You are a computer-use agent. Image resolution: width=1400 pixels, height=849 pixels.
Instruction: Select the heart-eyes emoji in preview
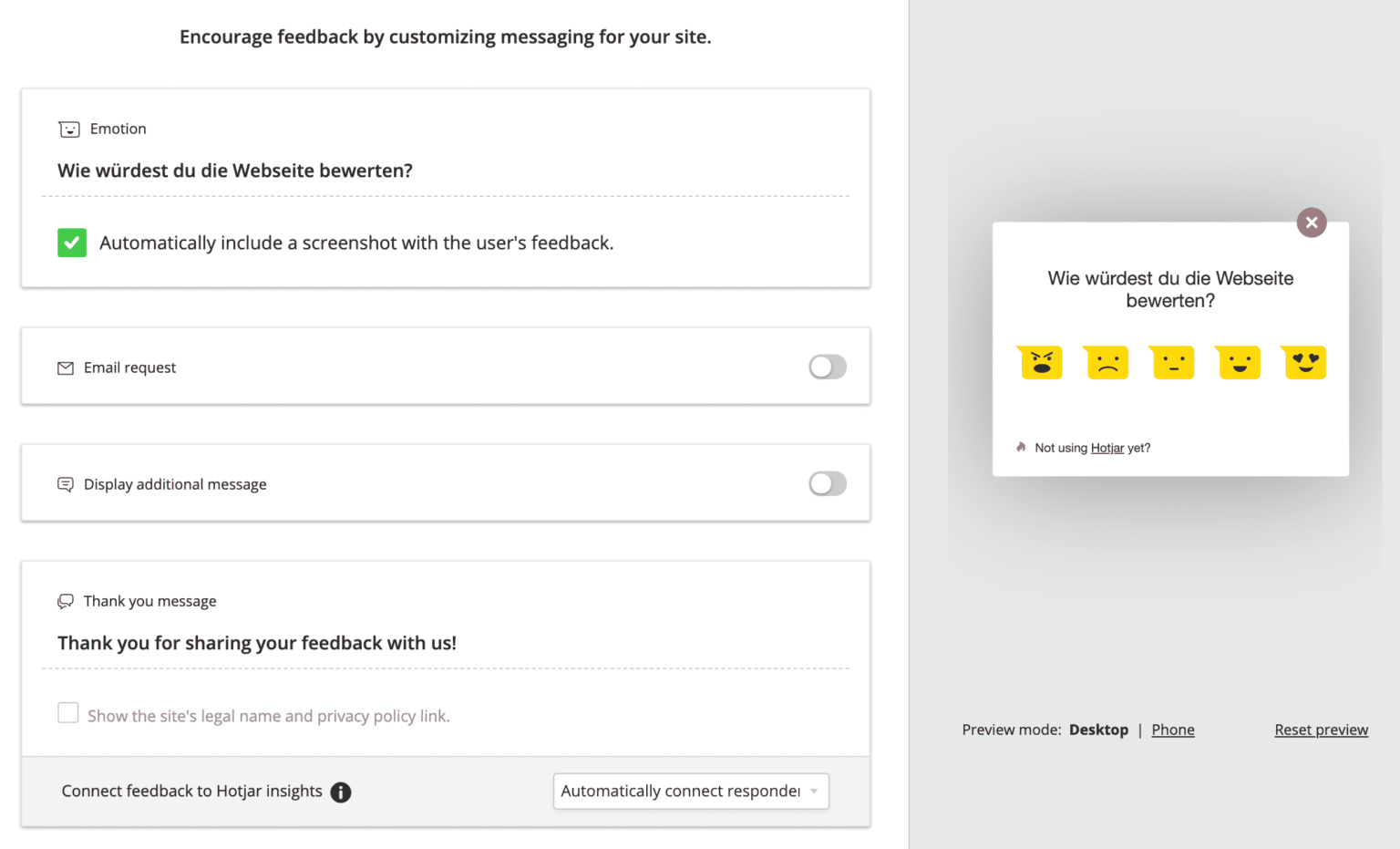pos(1303,362)
